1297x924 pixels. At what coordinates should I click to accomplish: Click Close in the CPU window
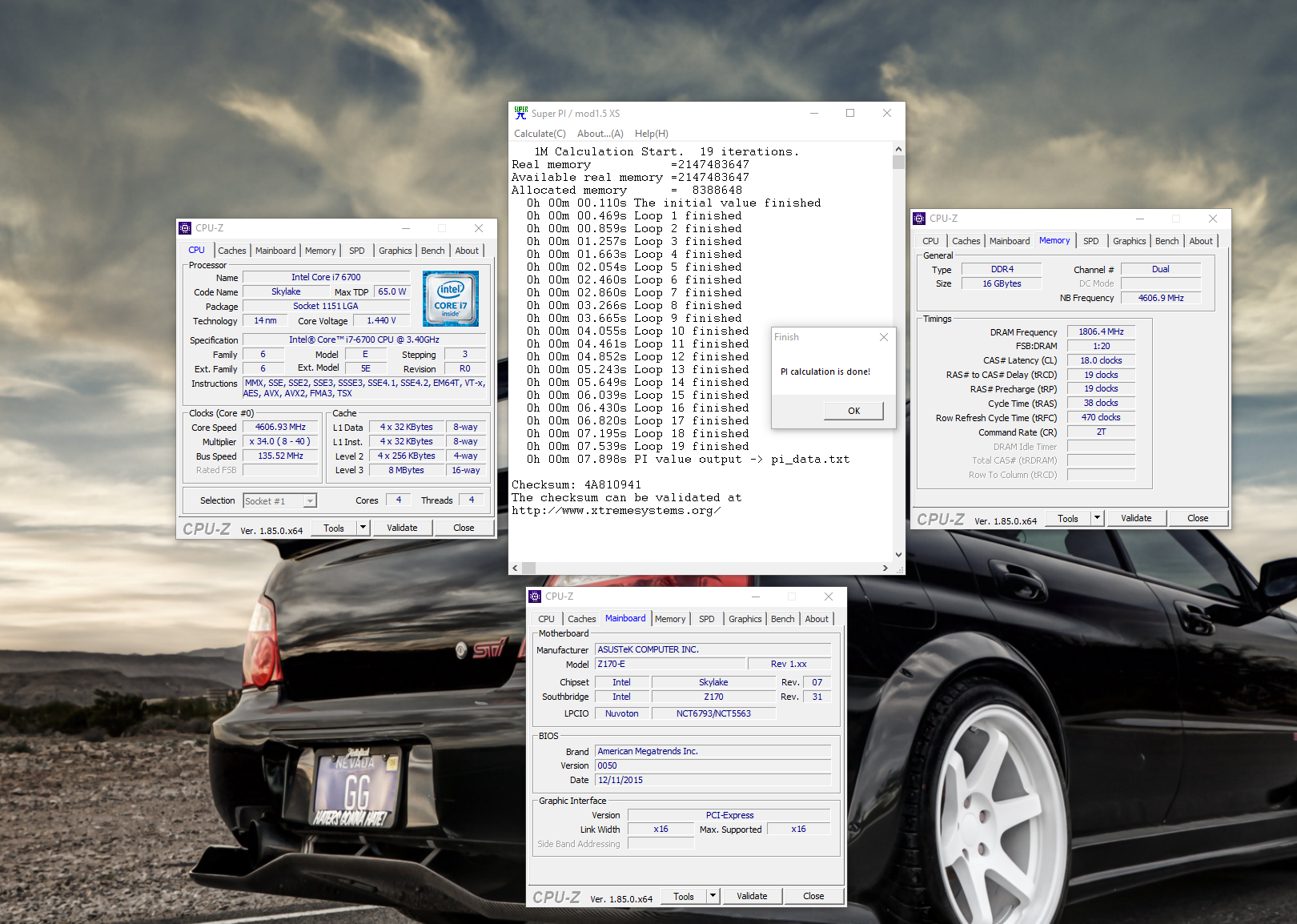click(464, 528)
